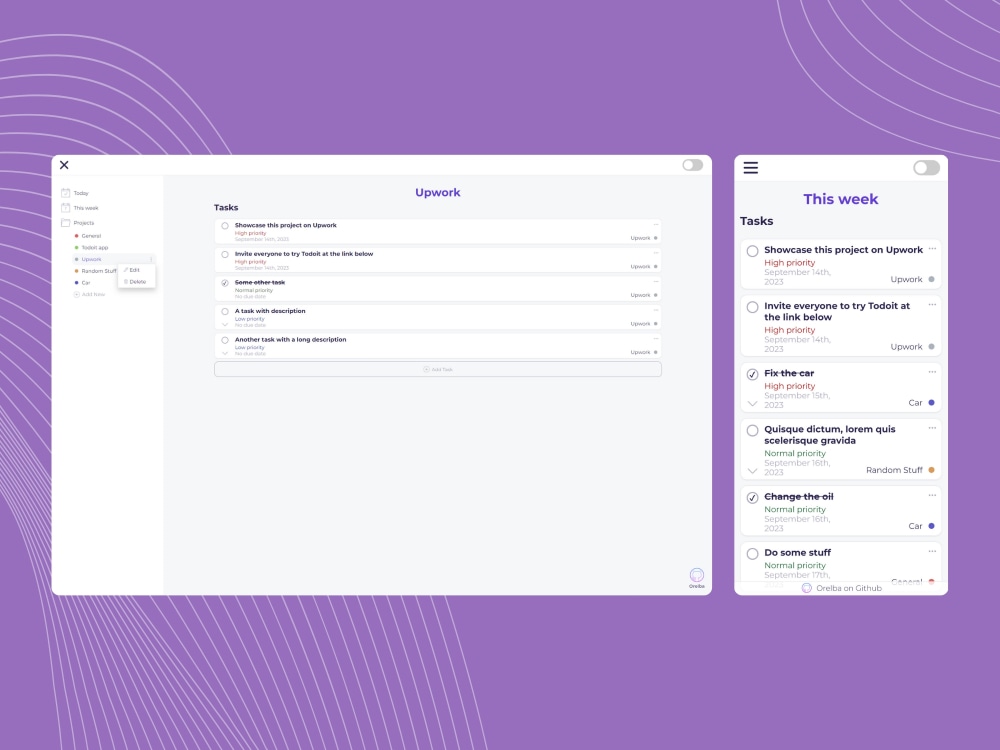The image size is (1000, 750).
Task: Open options dots for Showcase task in desktop list
Action: tap(656, 224)
